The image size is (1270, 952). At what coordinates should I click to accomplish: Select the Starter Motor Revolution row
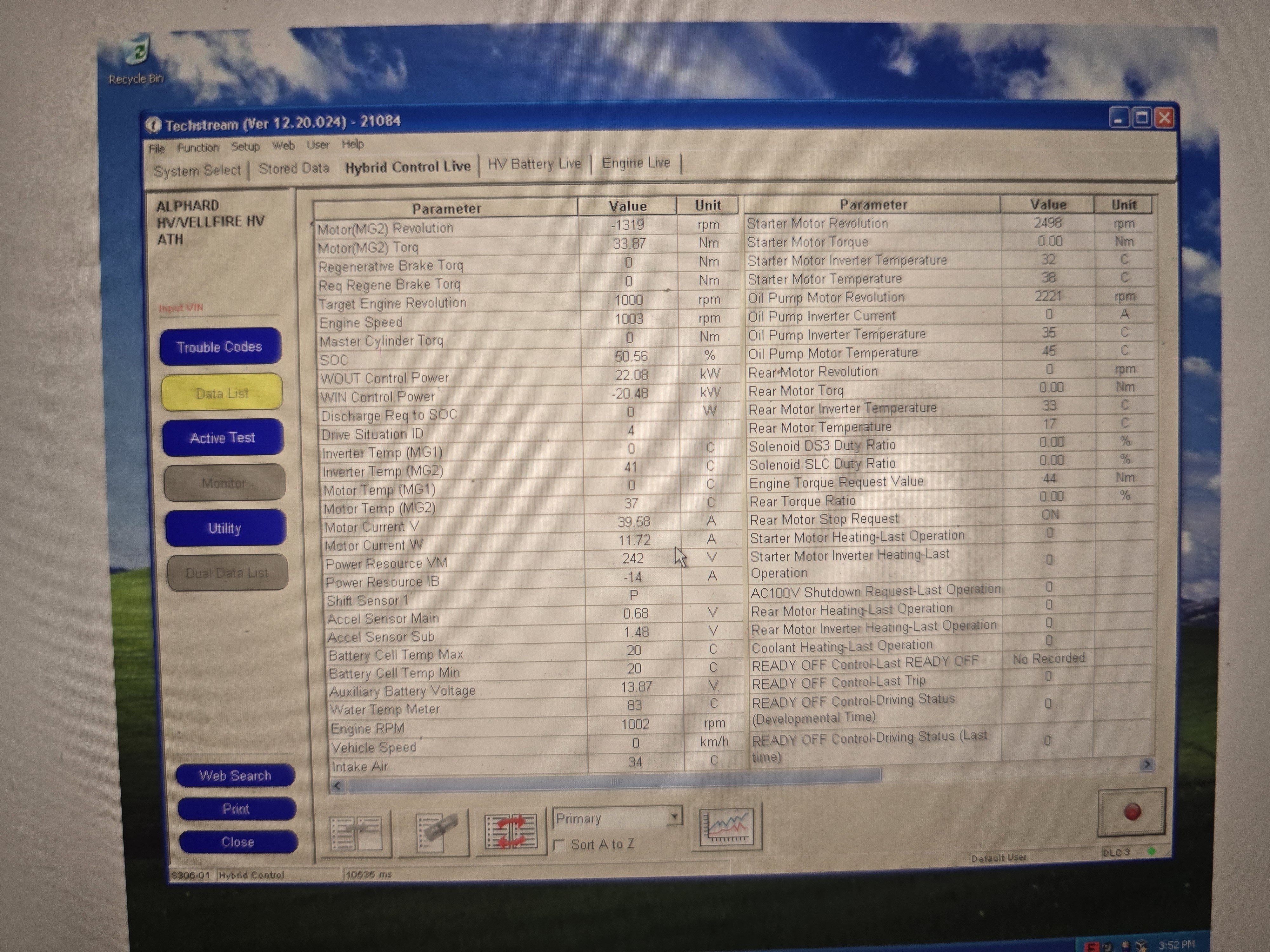[x=948, y=223]
